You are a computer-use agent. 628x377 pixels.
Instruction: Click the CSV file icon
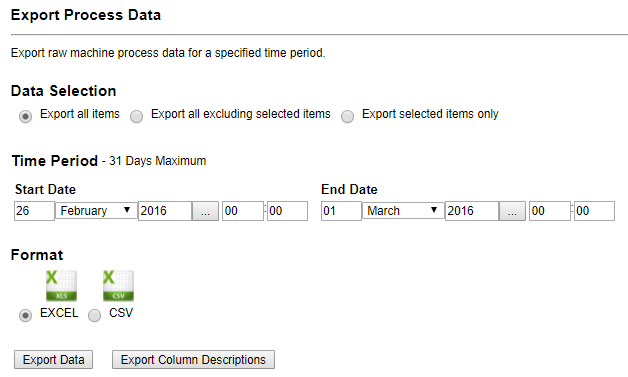[x=118, y=286]
